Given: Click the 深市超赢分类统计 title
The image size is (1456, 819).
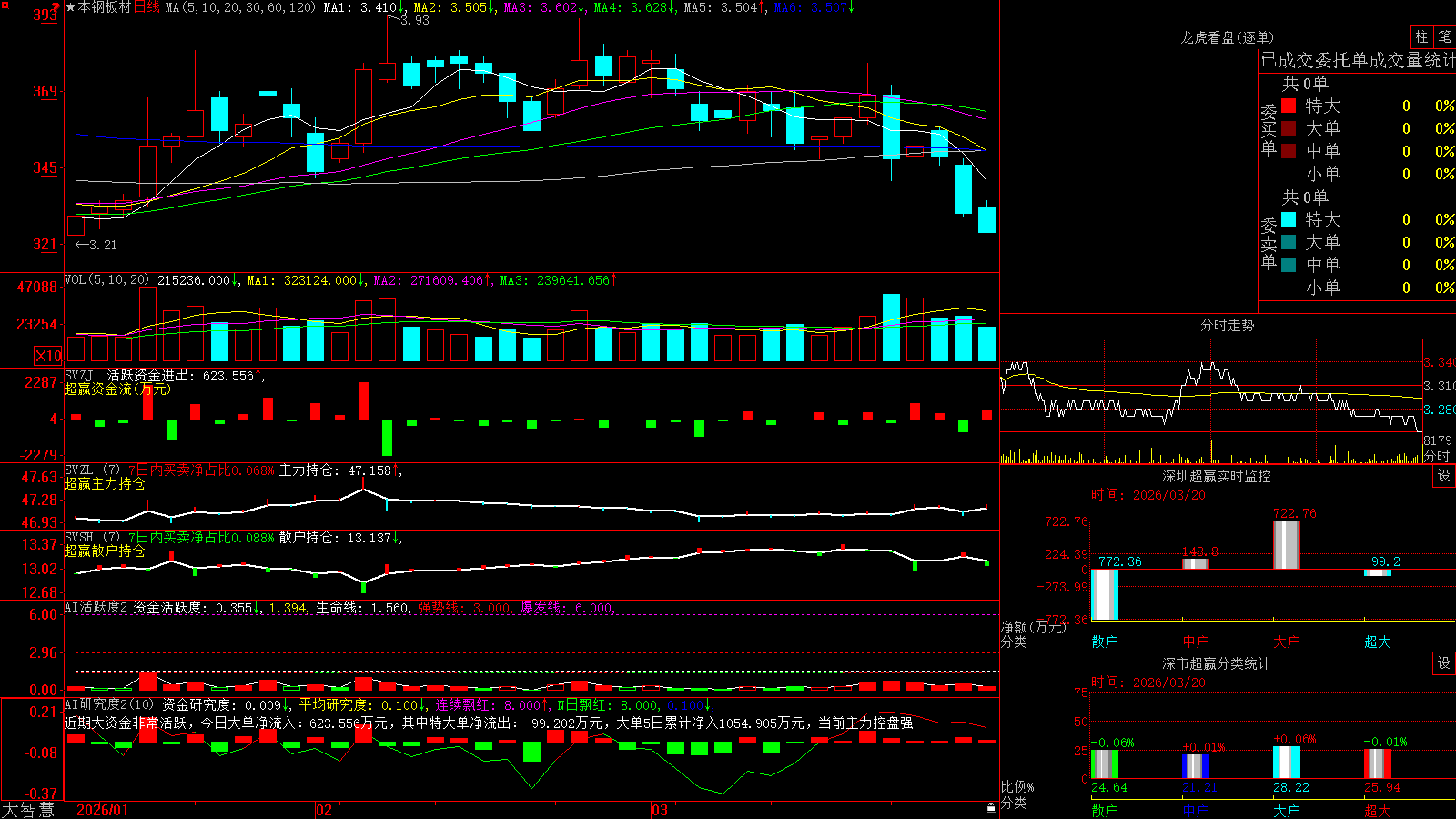Looking at the screenshot, I should click(x=1217, y=663).
